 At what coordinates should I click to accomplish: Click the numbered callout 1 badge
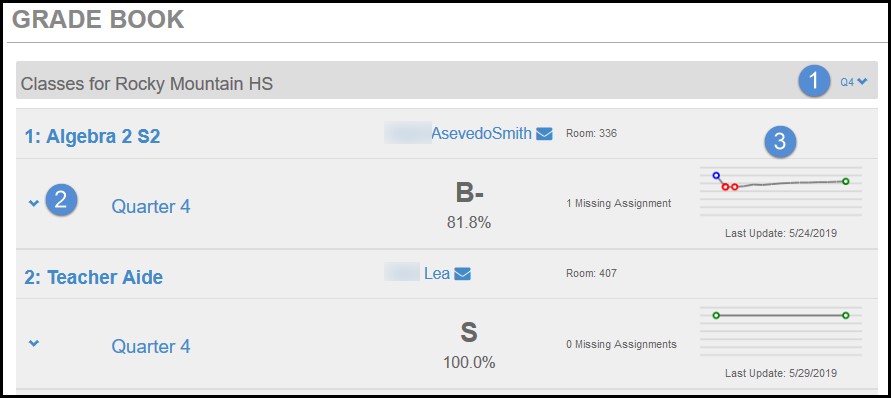pyautogui.click(x=814, y=82)
